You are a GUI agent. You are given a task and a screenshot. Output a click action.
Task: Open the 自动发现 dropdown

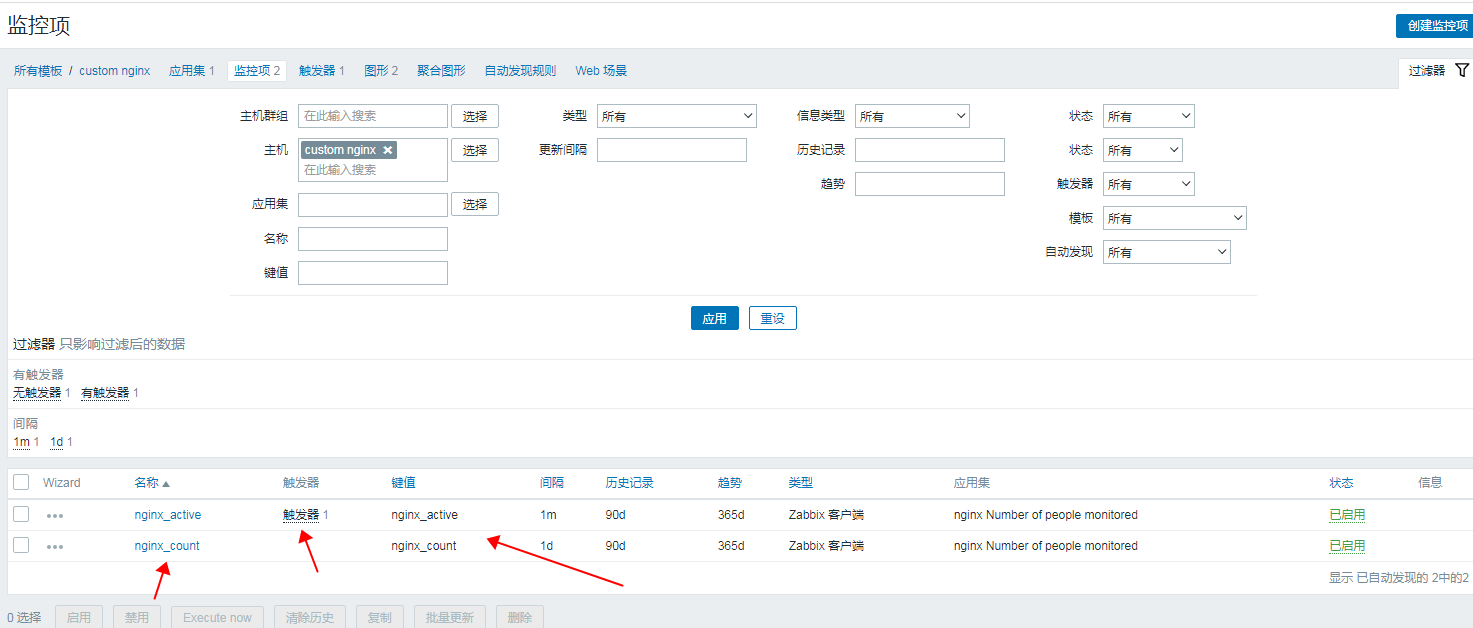[x=1166, y=252]
